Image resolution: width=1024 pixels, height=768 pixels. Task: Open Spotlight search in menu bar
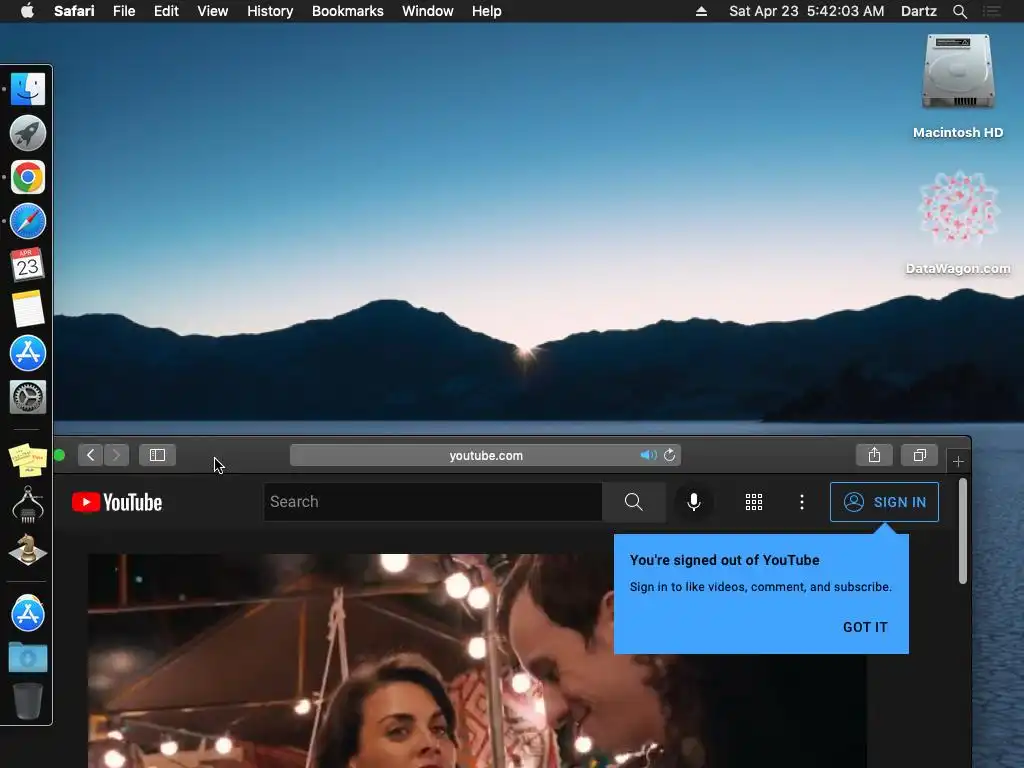(x=959, y=11)
